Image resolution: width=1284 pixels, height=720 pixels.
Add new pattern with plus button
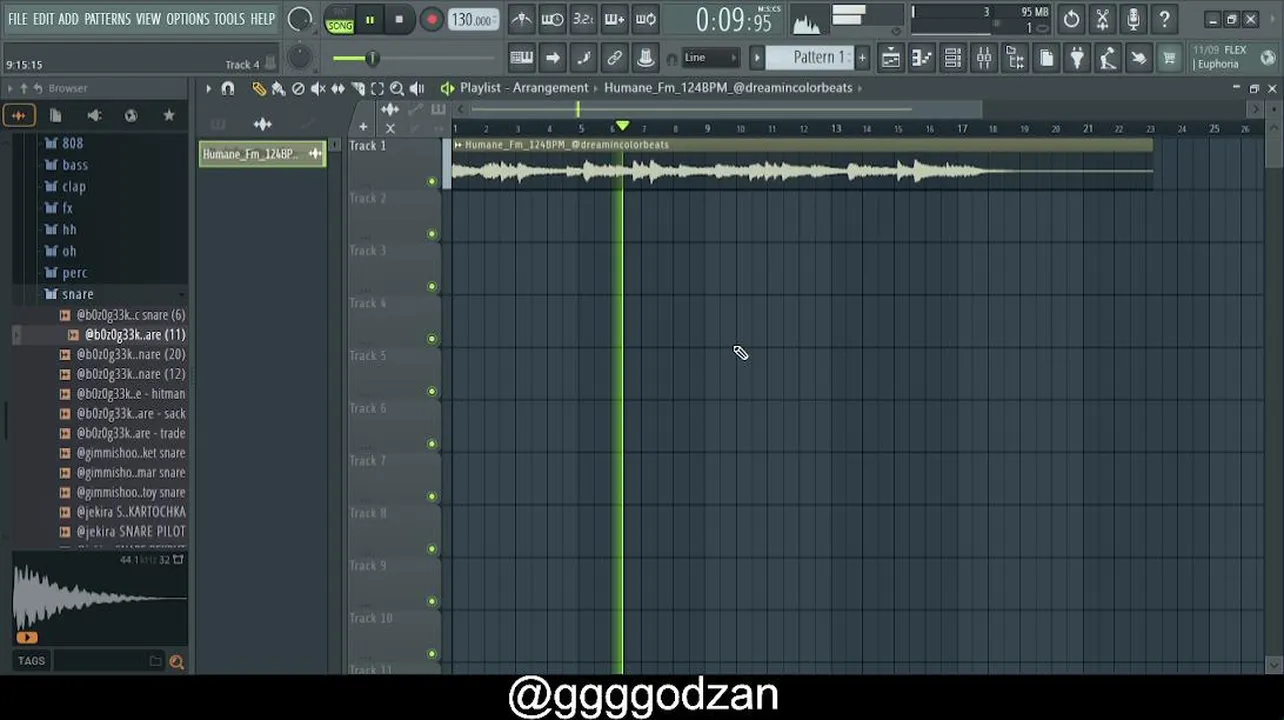coord(862,58)
